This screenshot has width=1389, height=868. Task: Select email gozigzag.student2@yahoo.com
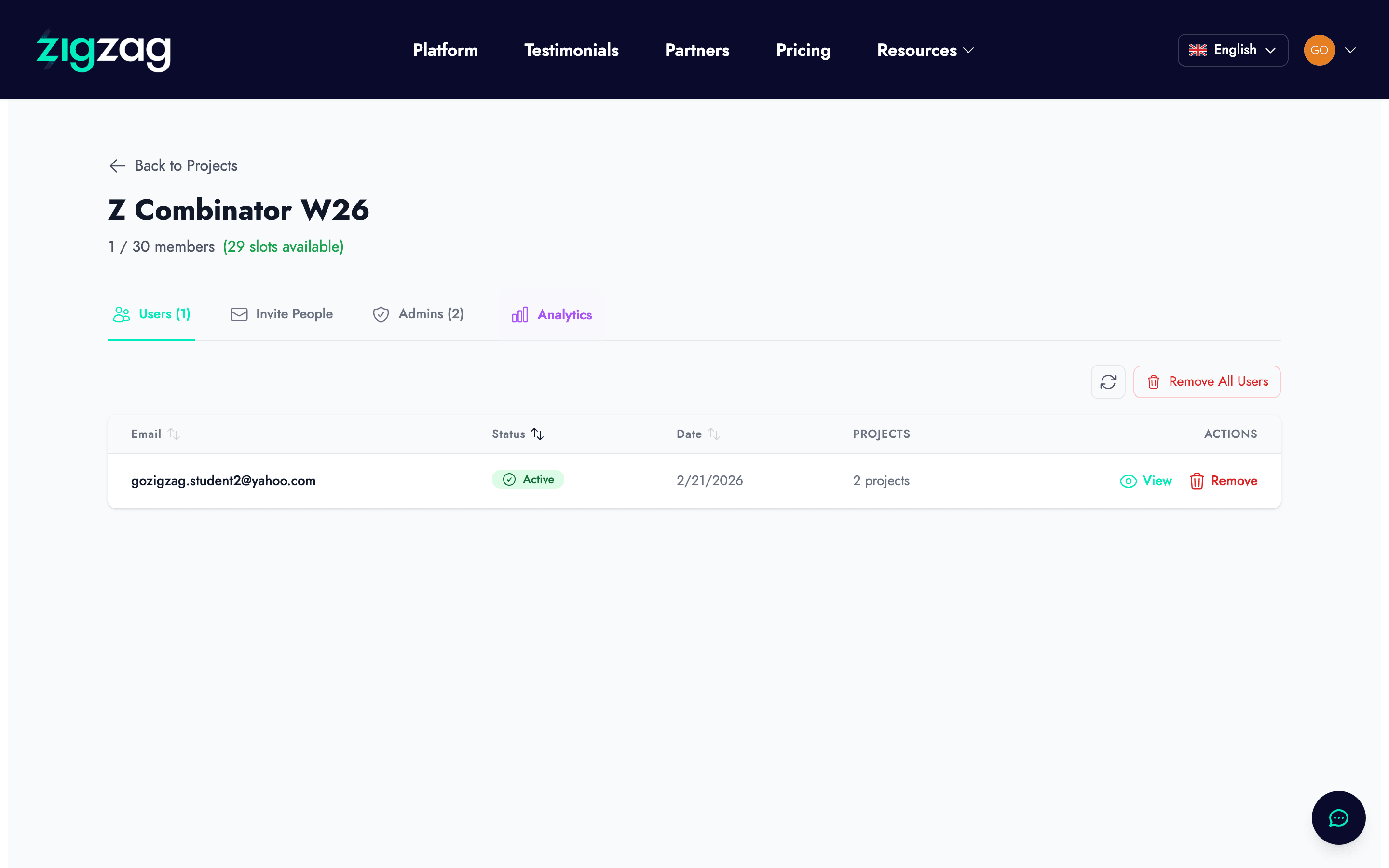[x=223, y=480]
